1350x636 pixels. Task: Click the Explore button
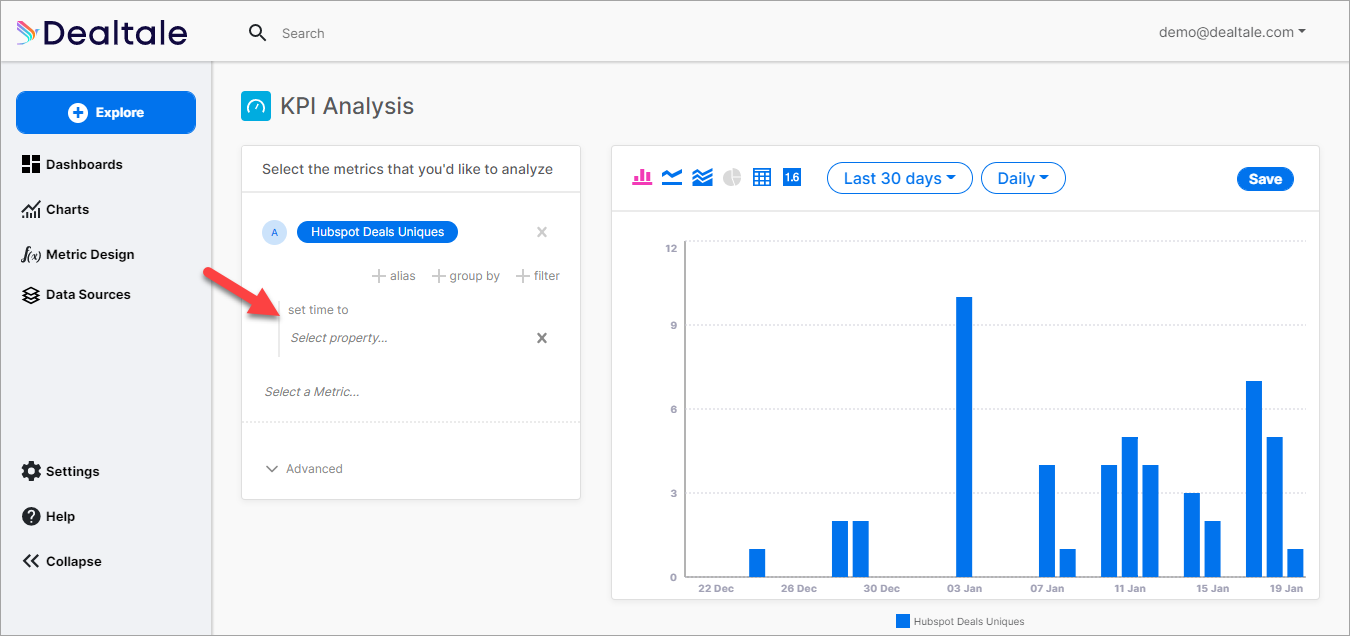(x=106, y=113)
